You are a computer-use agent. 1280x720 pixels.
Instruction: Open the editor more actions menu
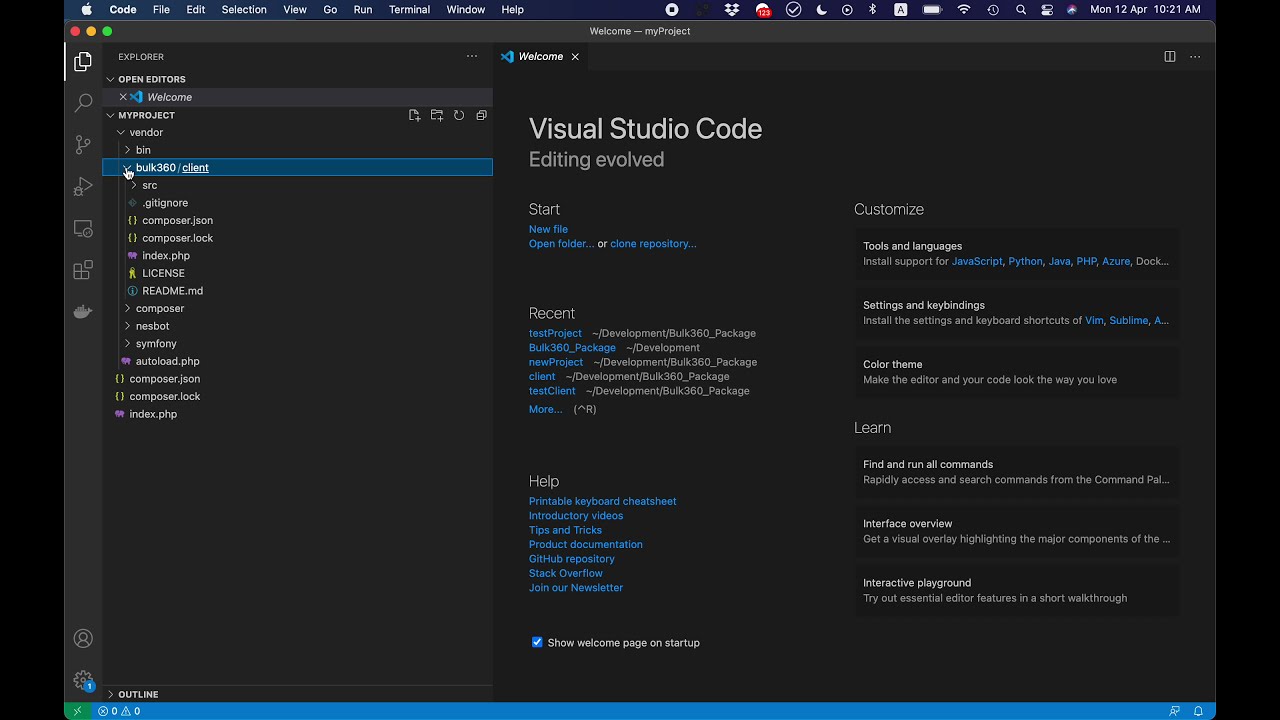(1195, 57)
